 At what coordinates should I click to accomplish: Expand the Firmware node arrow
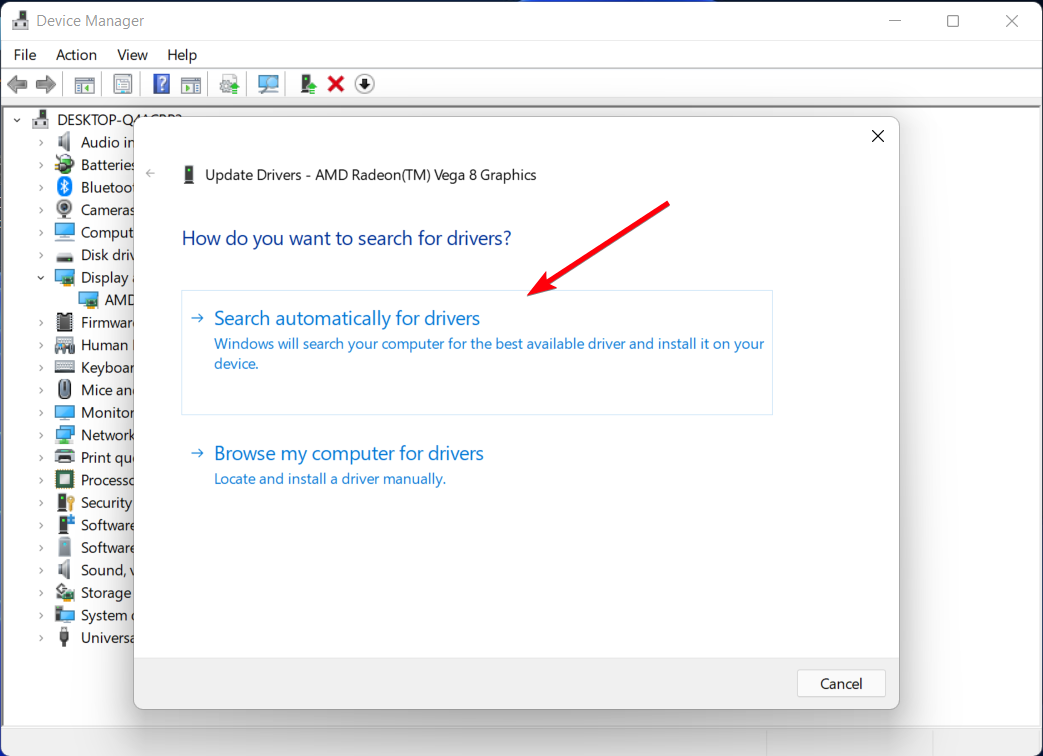click(41, 322)
